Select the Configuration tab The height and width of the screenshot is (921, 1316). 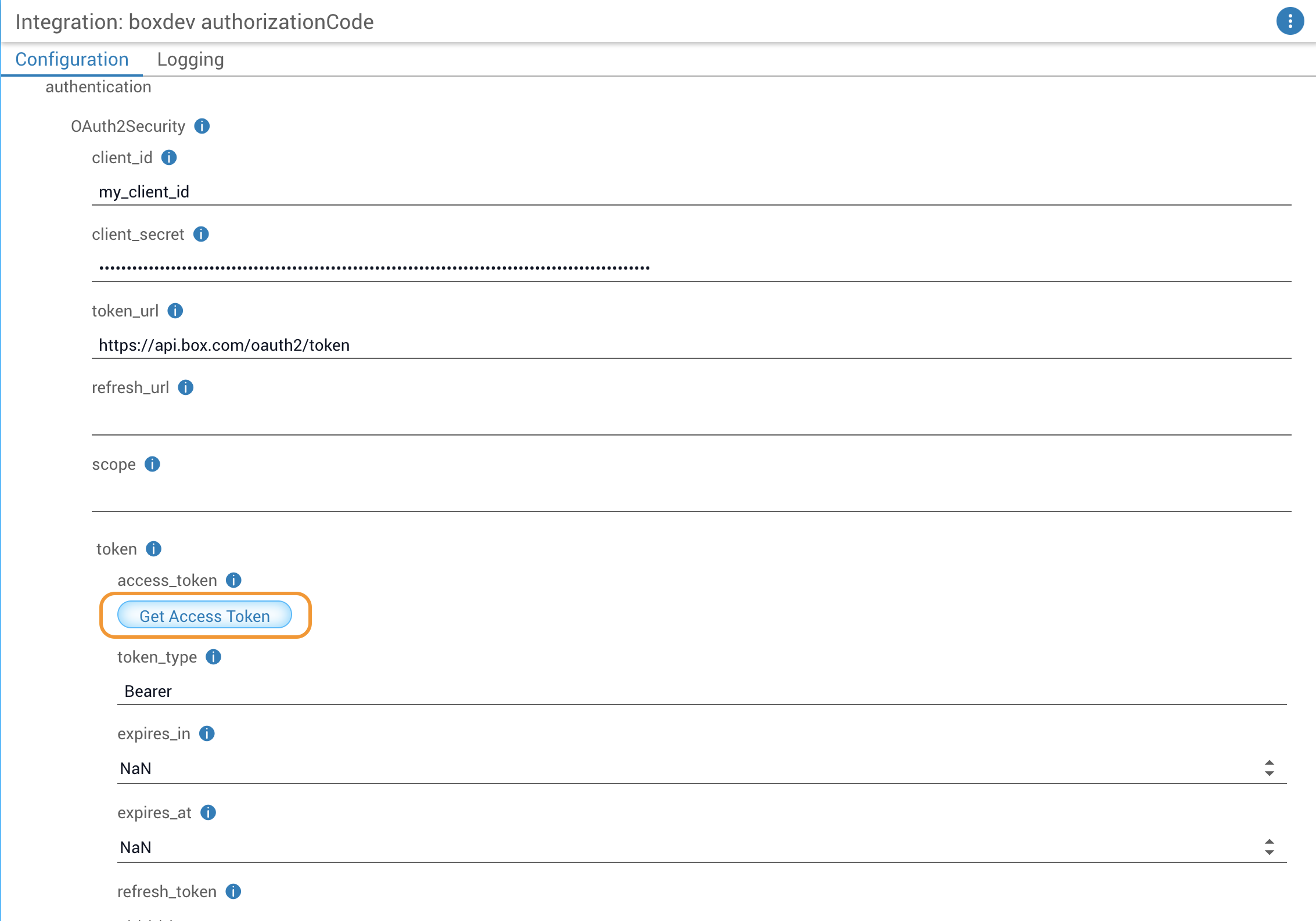pos(72,59)
